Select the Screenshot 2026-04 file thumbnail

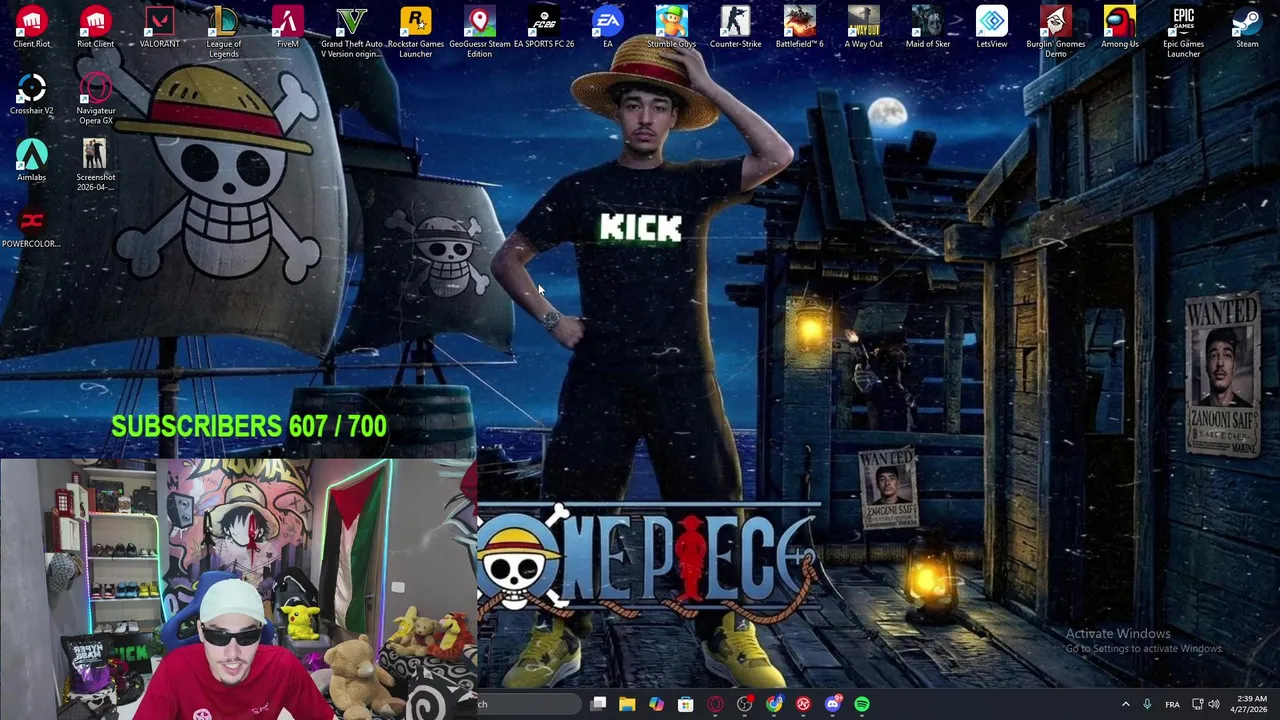tap(95, 166)
